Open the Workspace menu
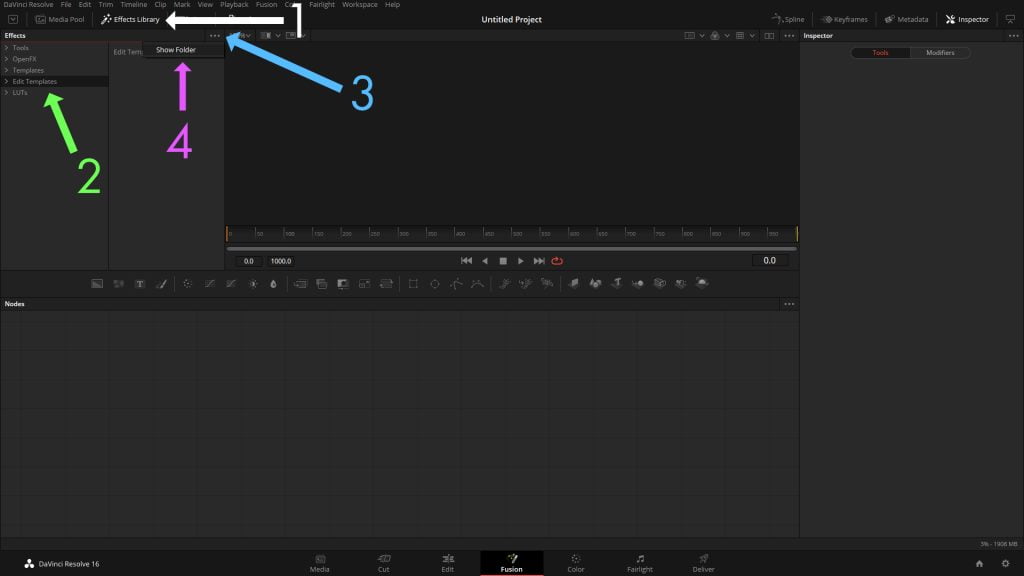Image resolution: width=1024 pixels, height=576 pixels. pos(360,5)
